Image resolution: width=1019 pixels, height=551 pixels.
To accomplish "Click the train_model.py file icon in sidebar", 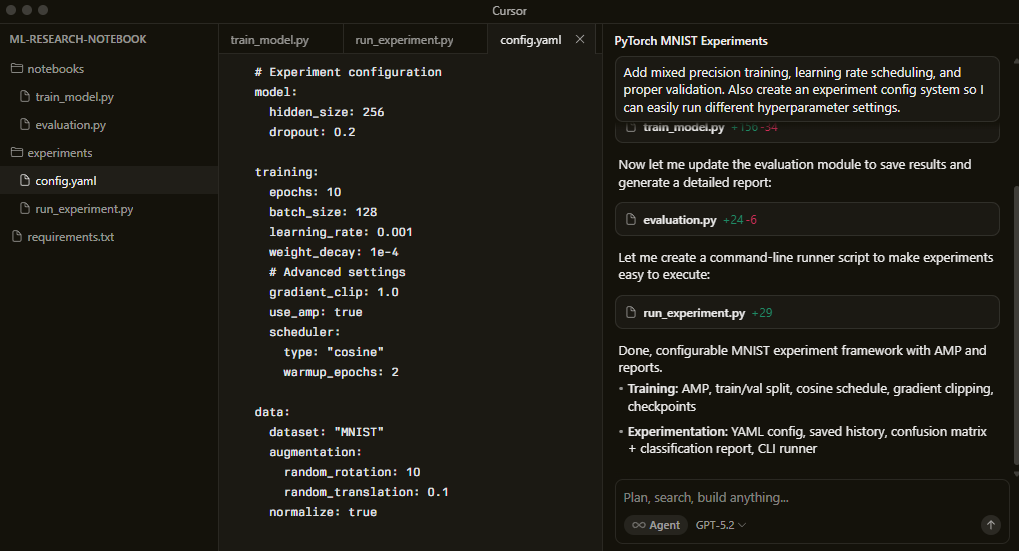I will tap(25, 97).
